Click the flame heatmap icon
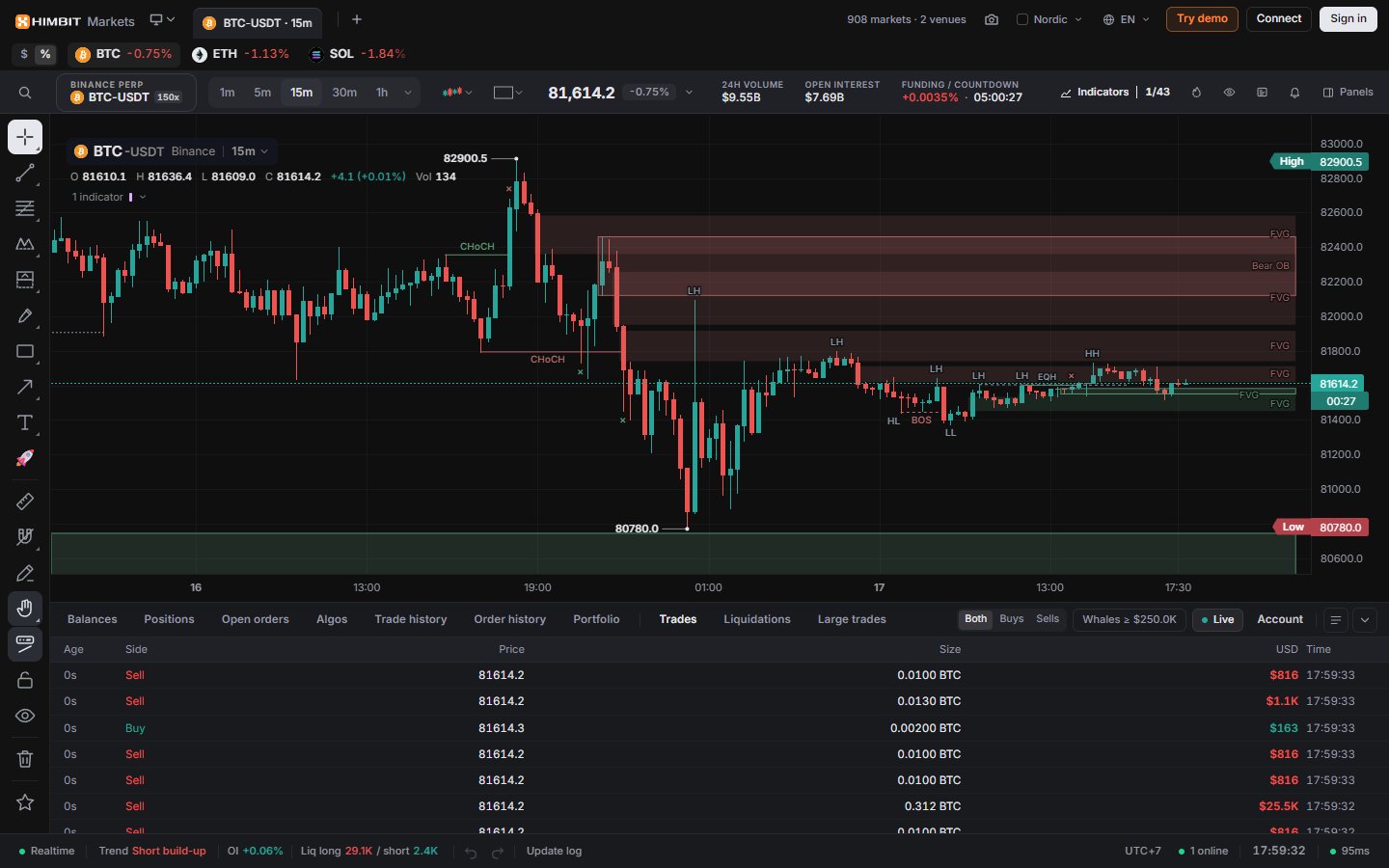The image size is (1389, 868). [1196, 93]
